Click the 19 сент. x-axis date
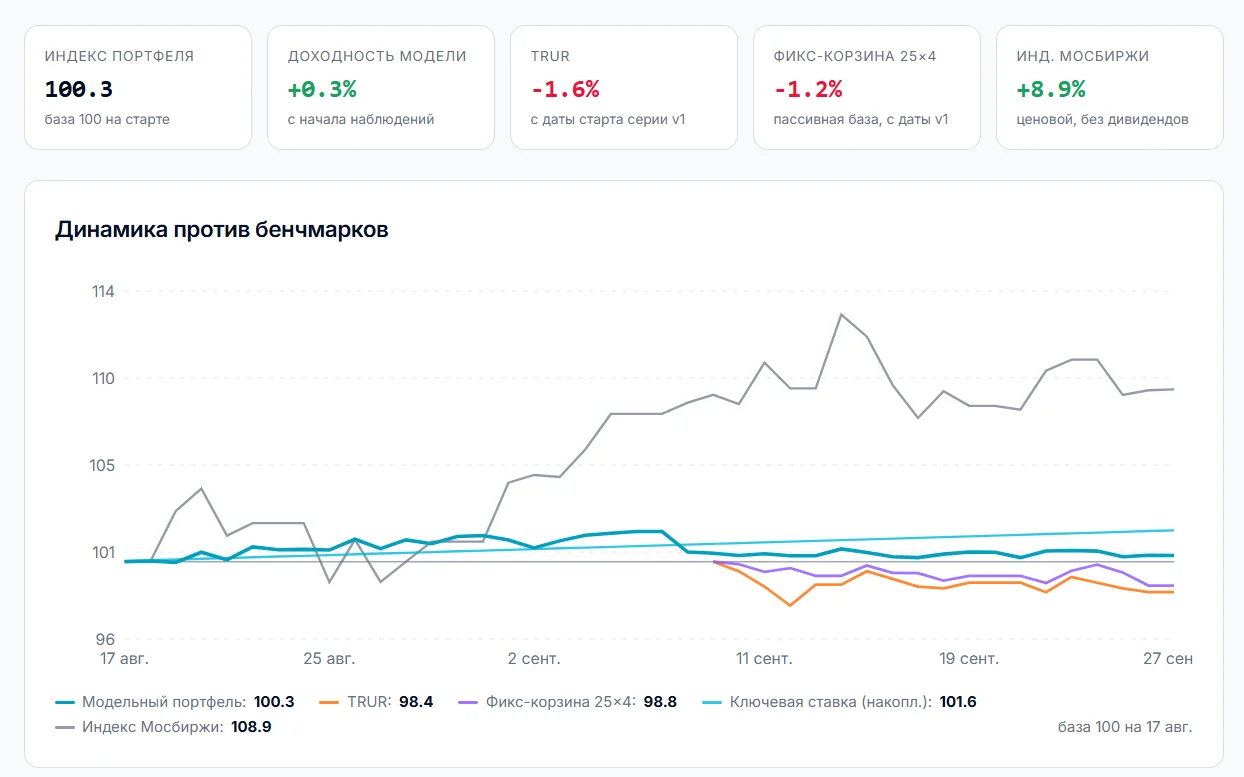This screenshot has height=777, width=1244. click(x=970, y=658)
